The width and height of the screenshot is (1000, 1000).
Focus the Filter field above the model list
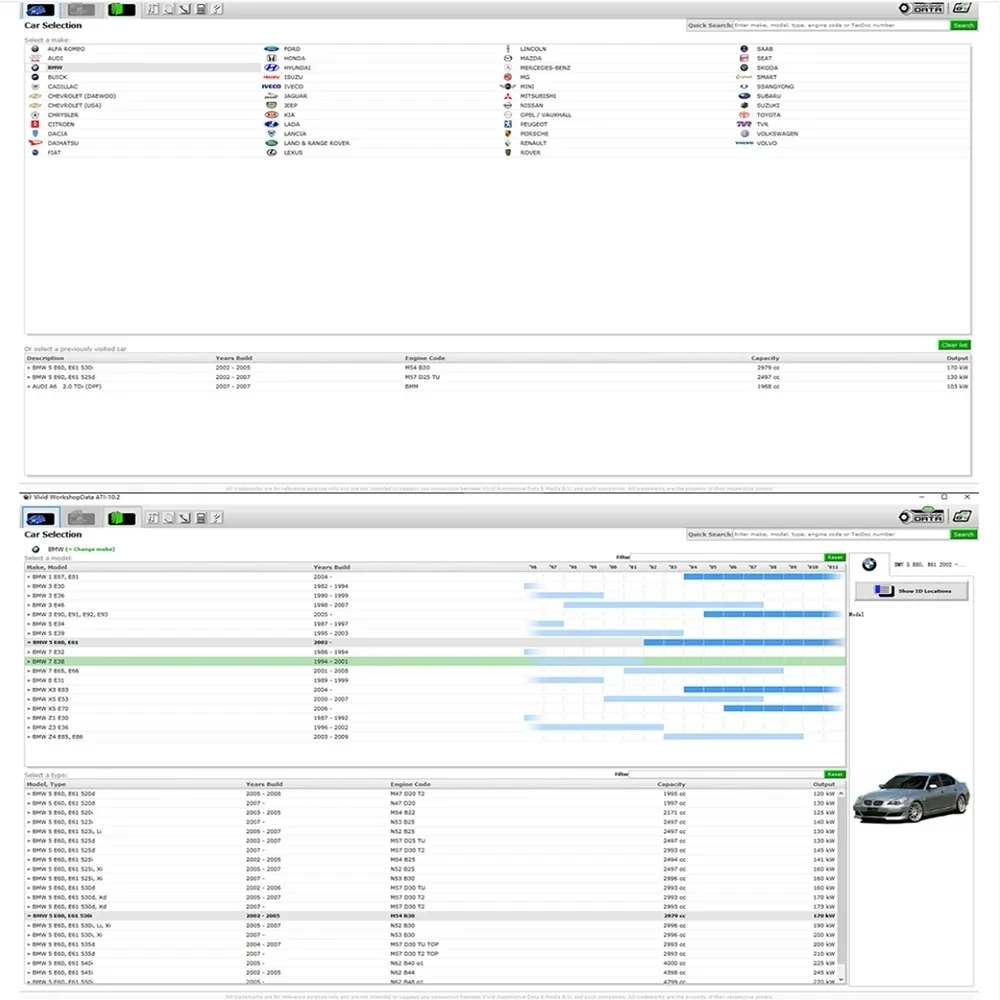tap(727, 557)
